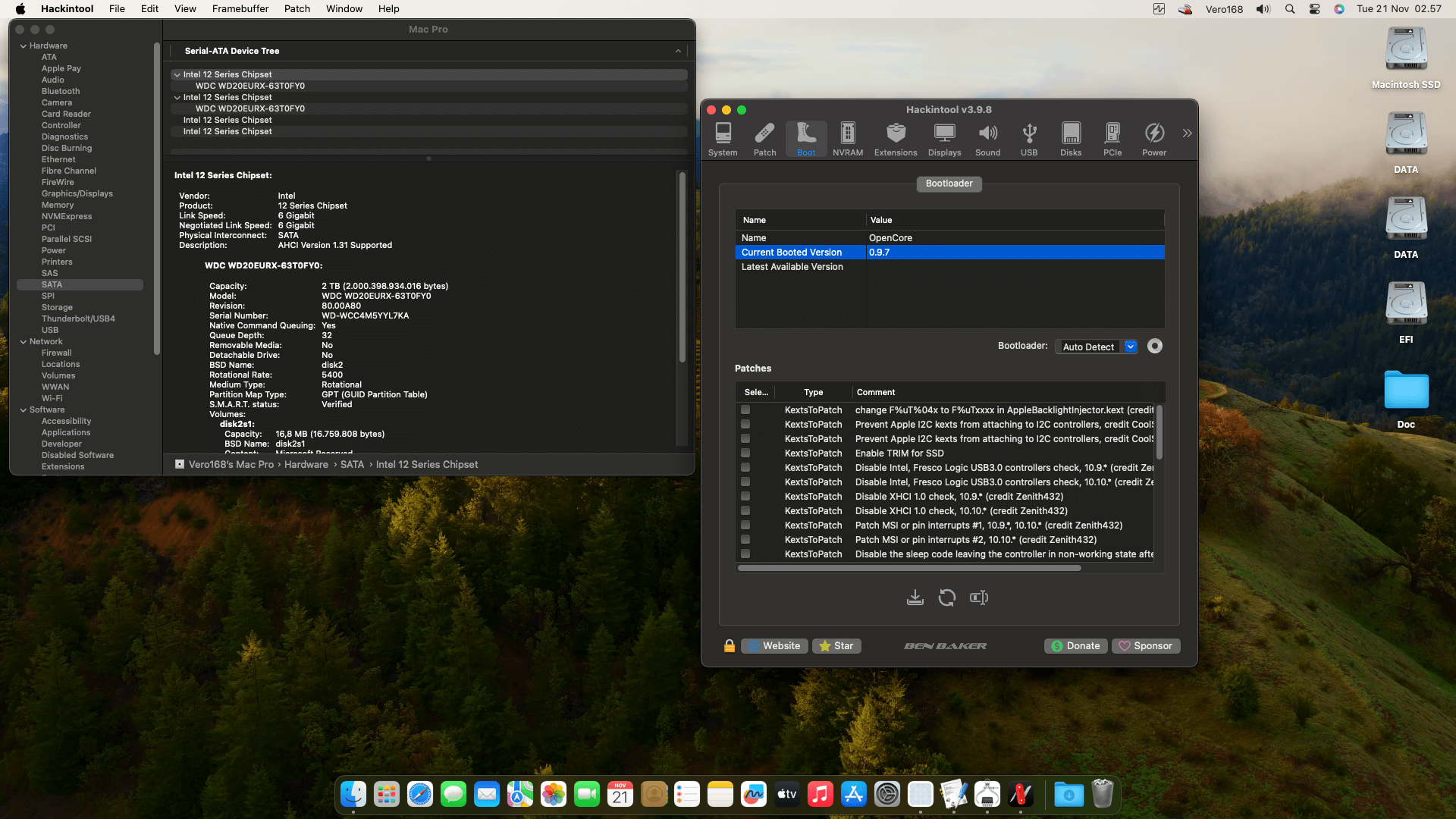The height and width of the screenshot is (819, 1456).
Task: Open the Disks toolbar section
Action: 1070,139
